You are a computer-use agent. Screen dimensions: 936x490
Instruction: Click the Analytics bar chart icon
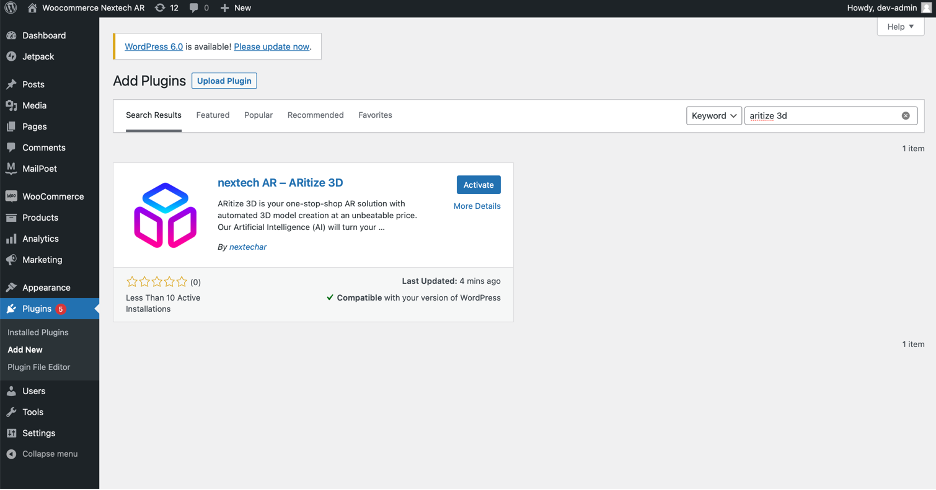coord(11,239)
